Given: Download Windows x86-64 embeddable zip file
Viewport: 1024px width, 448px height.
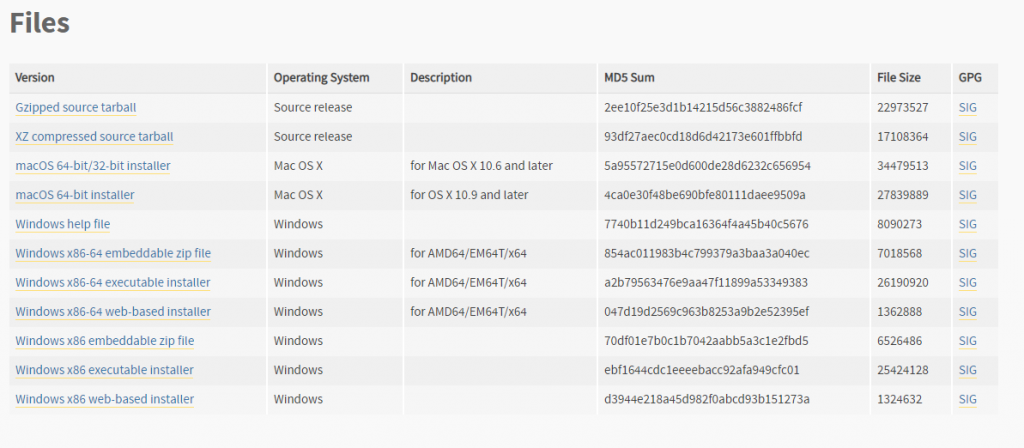Looking at the screenshot, I should click(x=113, y=253).
